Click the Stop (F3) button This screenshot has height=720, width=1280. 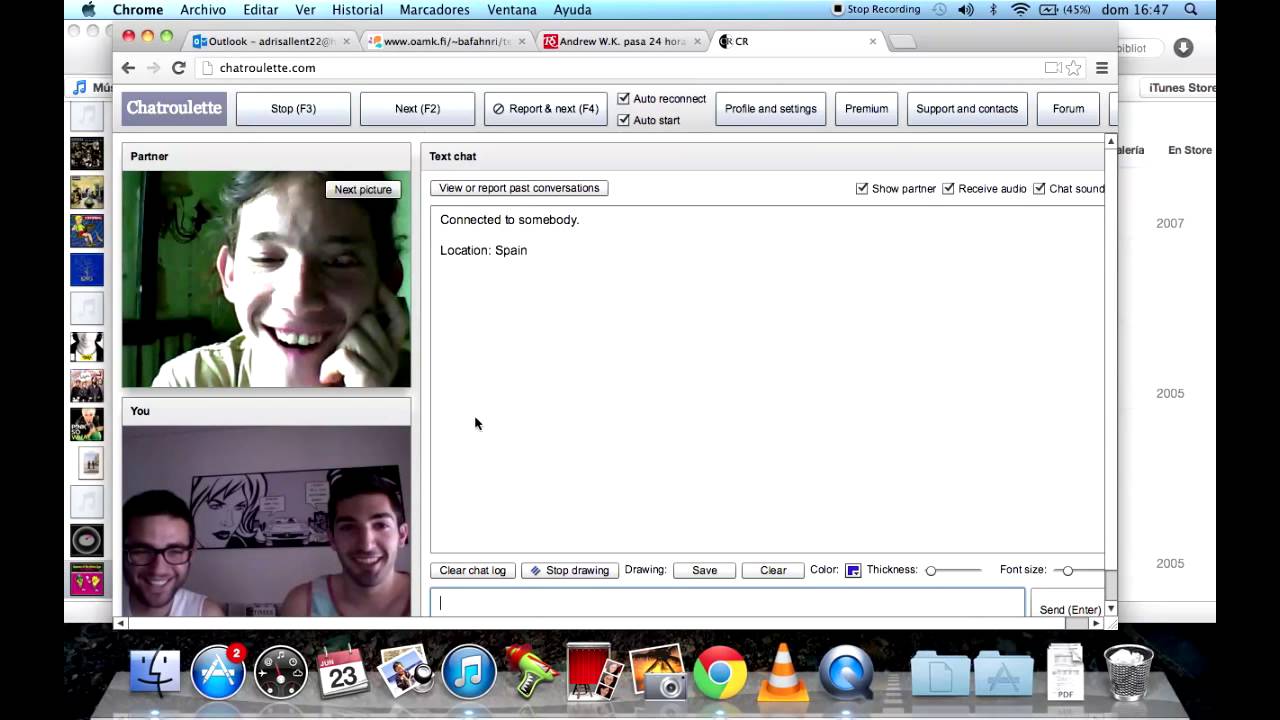pyautogui.click(x=293, y=109)
